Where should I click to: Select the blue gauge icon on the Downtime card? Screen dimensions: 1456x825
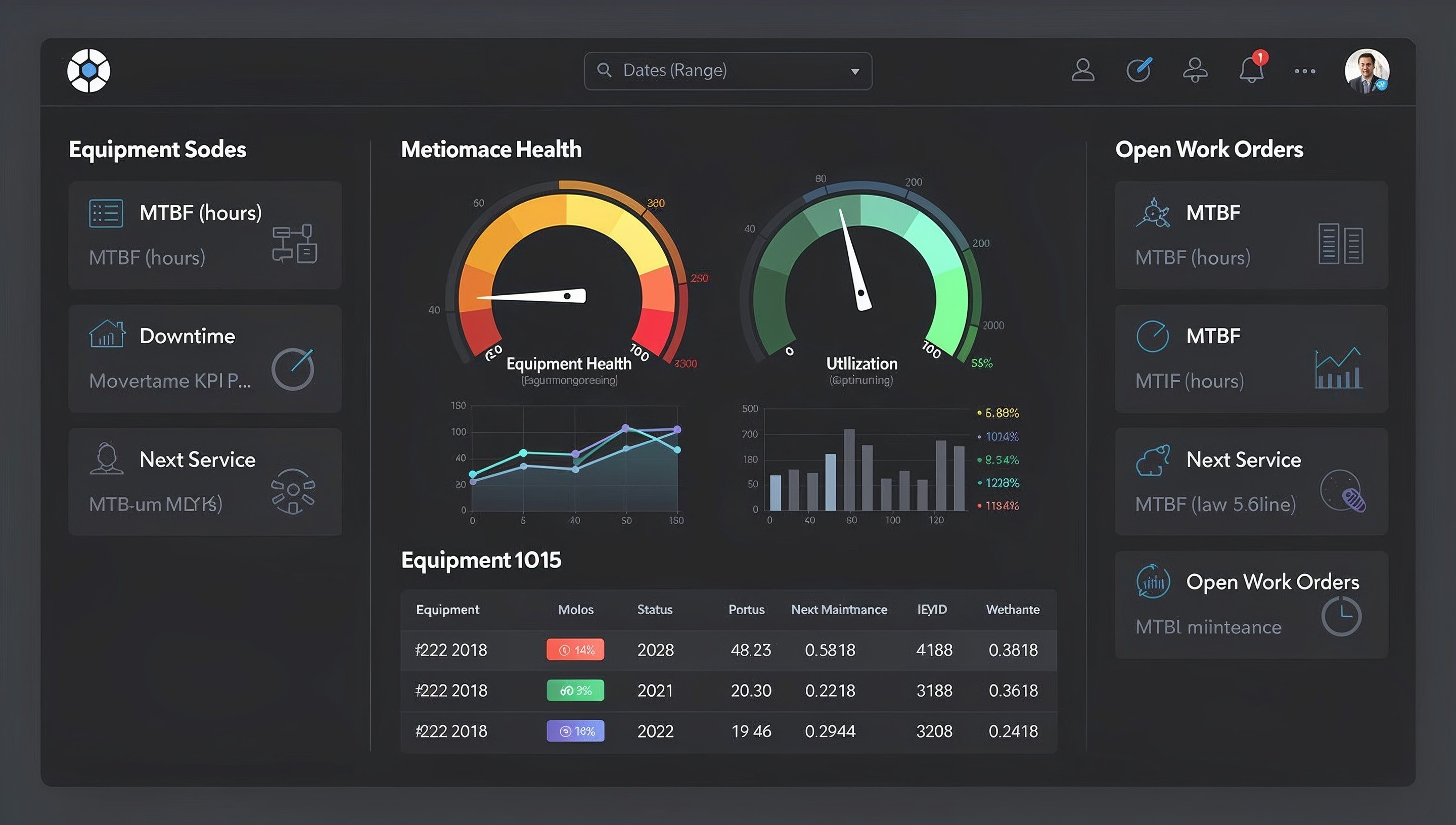pyautogui.click(x=293, y=369)
